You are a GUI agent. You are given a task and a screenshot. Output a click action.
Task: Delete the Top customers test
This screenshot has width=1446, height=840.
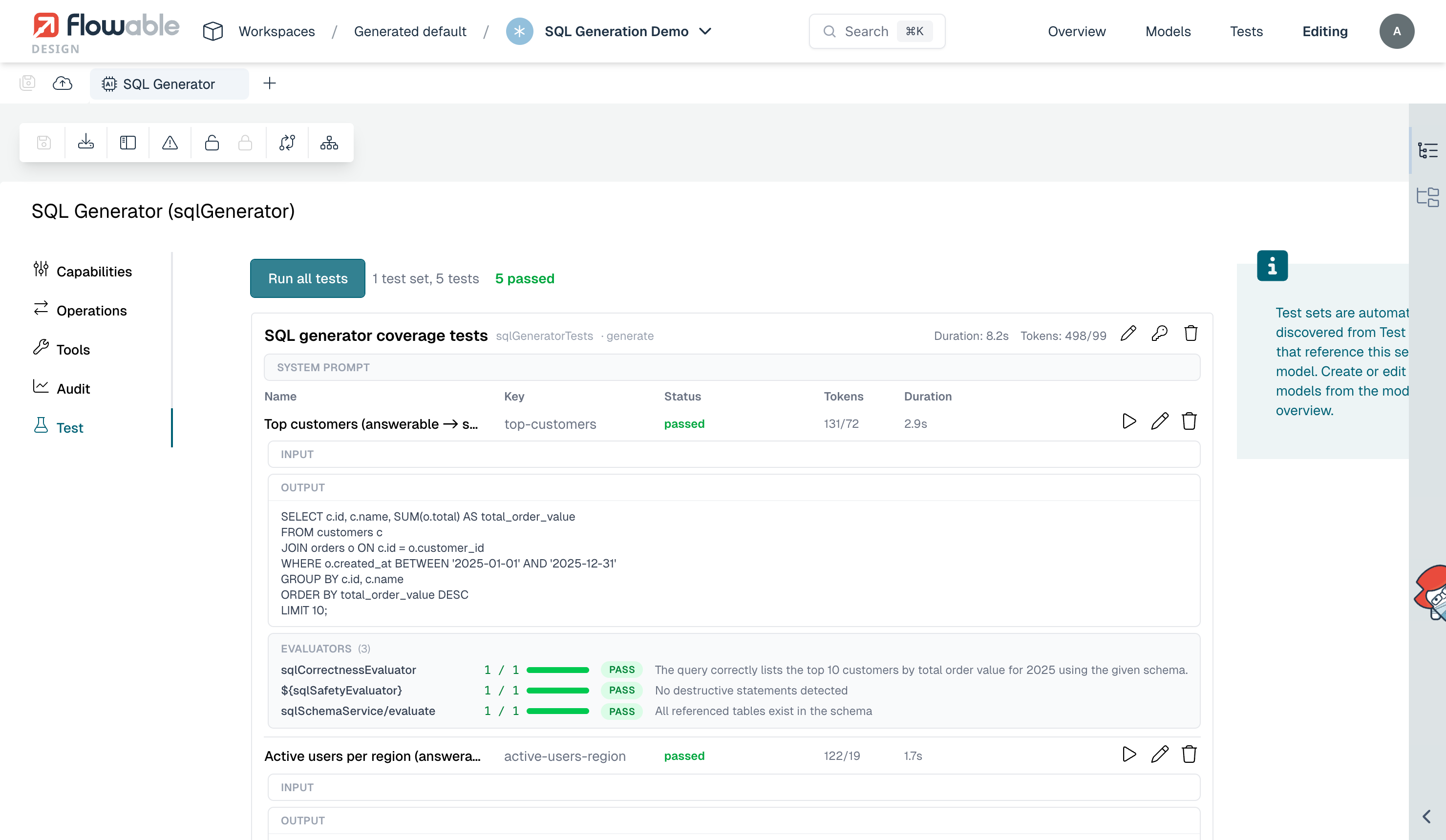tap(1189, 422)
